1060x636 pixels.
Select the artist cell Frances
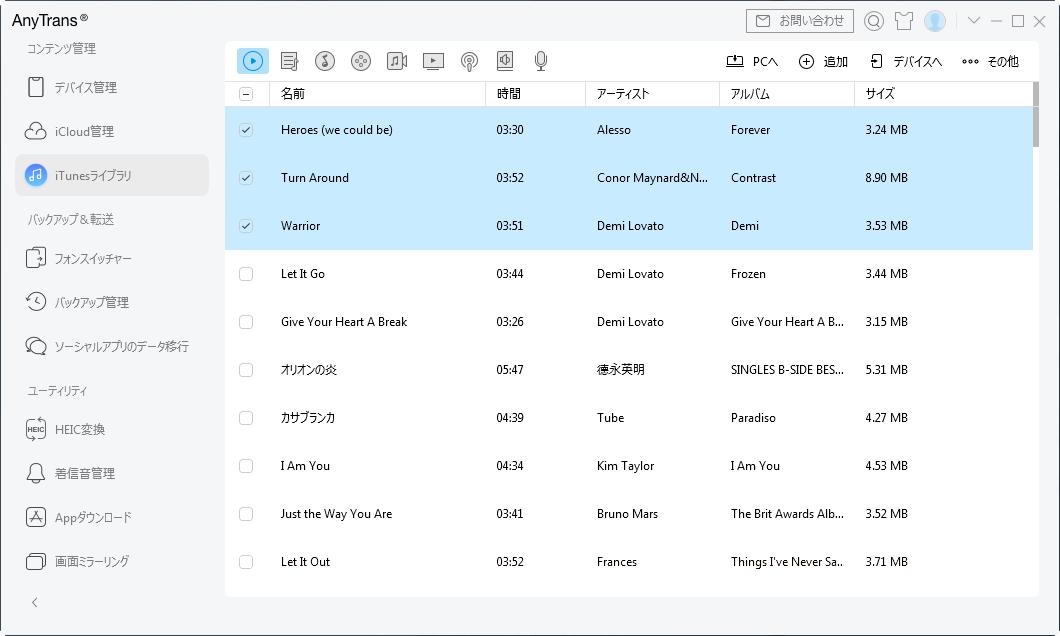617,562
